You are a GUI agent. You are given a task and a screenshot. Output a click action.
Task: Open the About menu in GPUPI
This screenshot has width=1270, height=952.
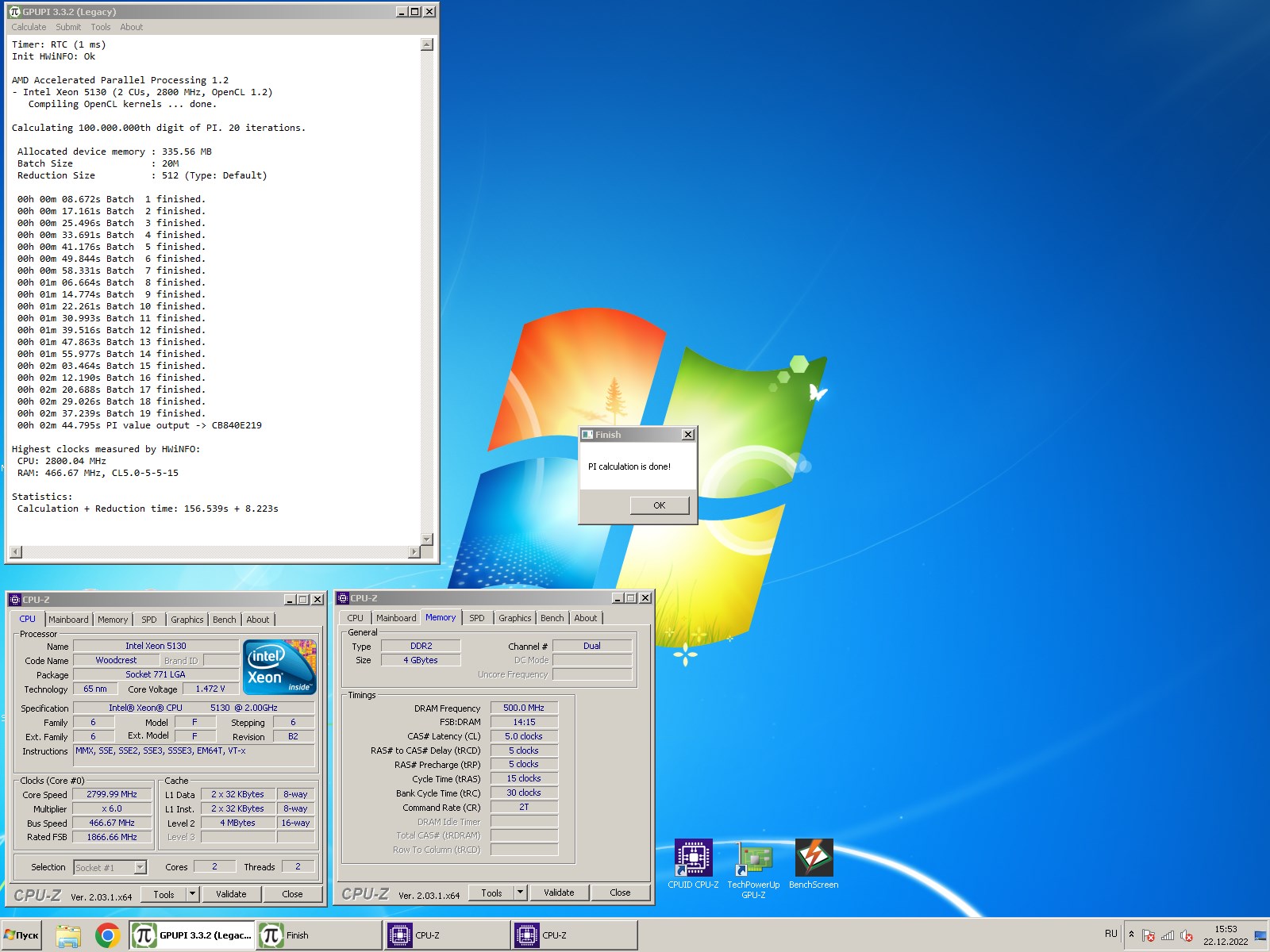click(x=132, y=27)
